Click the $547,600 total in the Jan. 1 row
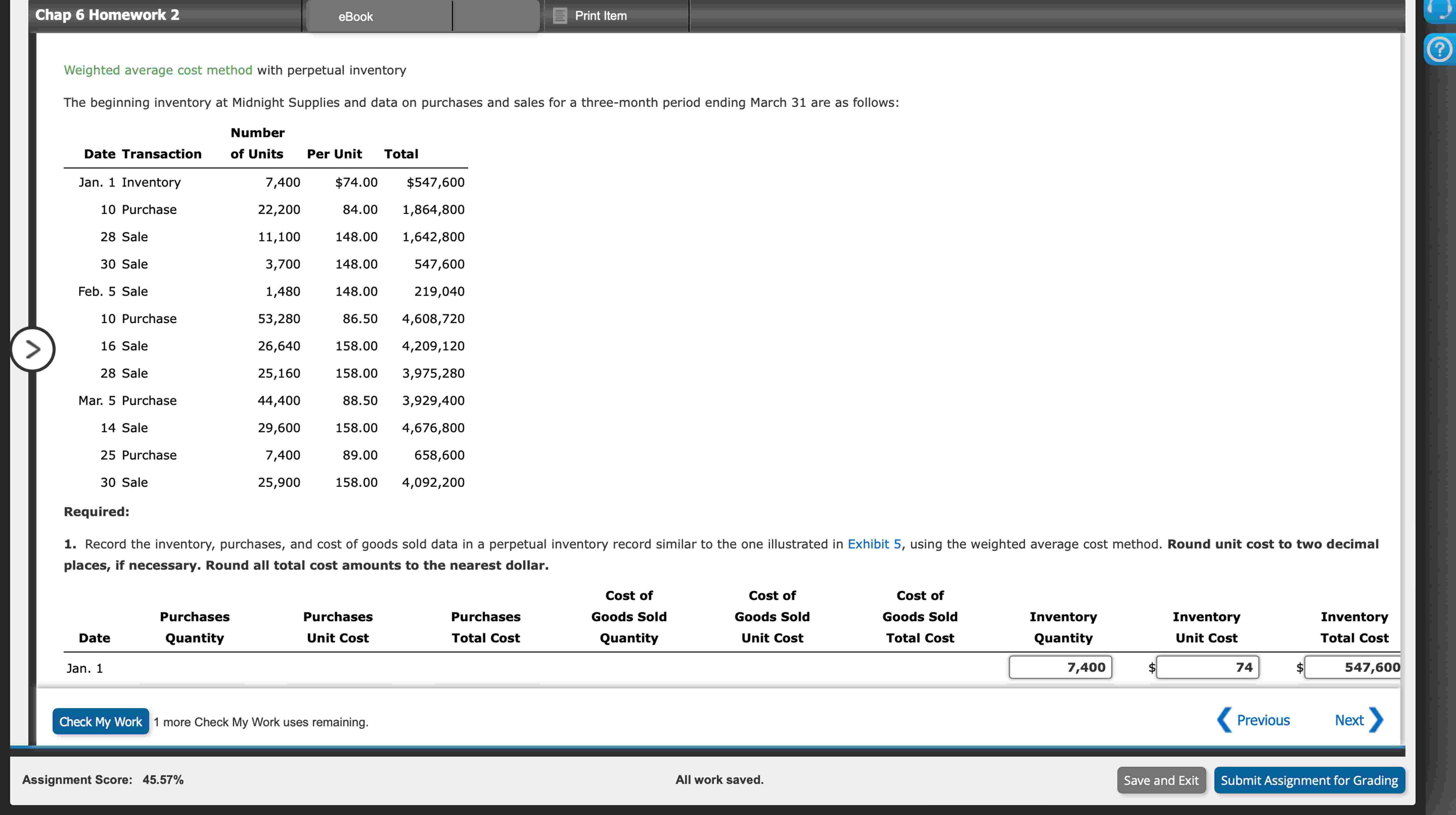The image size is (1456, 815). [x=435, y=182]
